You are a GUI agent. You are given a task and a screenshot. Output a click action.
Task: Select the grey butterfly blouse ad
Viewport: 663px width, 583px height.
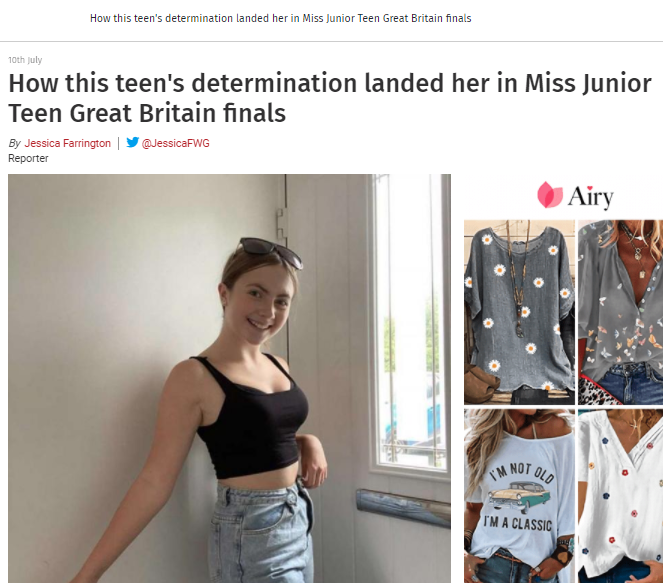point(620,312)
